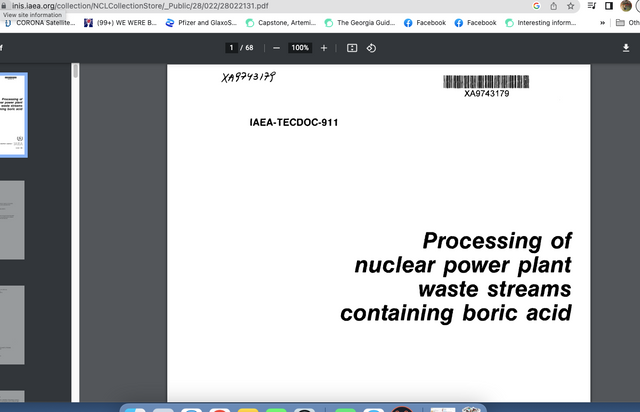640x412 pixels.
Task: Rotate the PDF counterclockwise
Action: tap(371, 48)
